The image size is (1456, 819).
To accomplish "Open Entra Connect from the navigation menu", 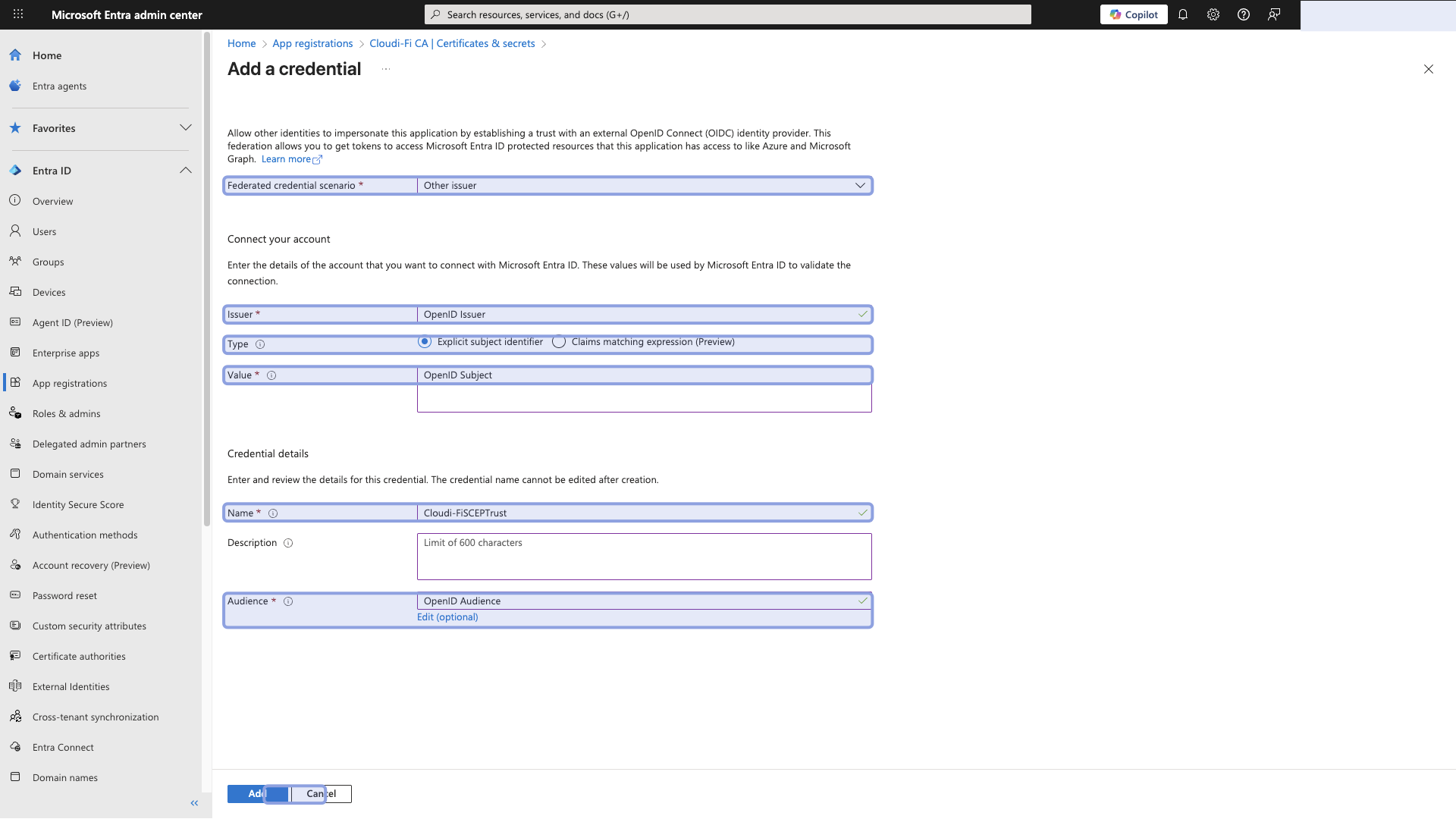I will (x=63, y=747).
